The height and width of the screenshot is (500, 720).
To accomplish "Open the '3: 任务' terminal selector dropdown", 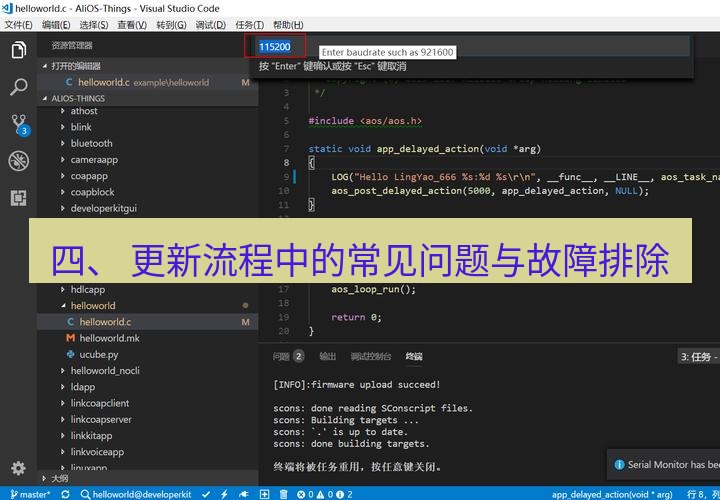I will point(699,357).
